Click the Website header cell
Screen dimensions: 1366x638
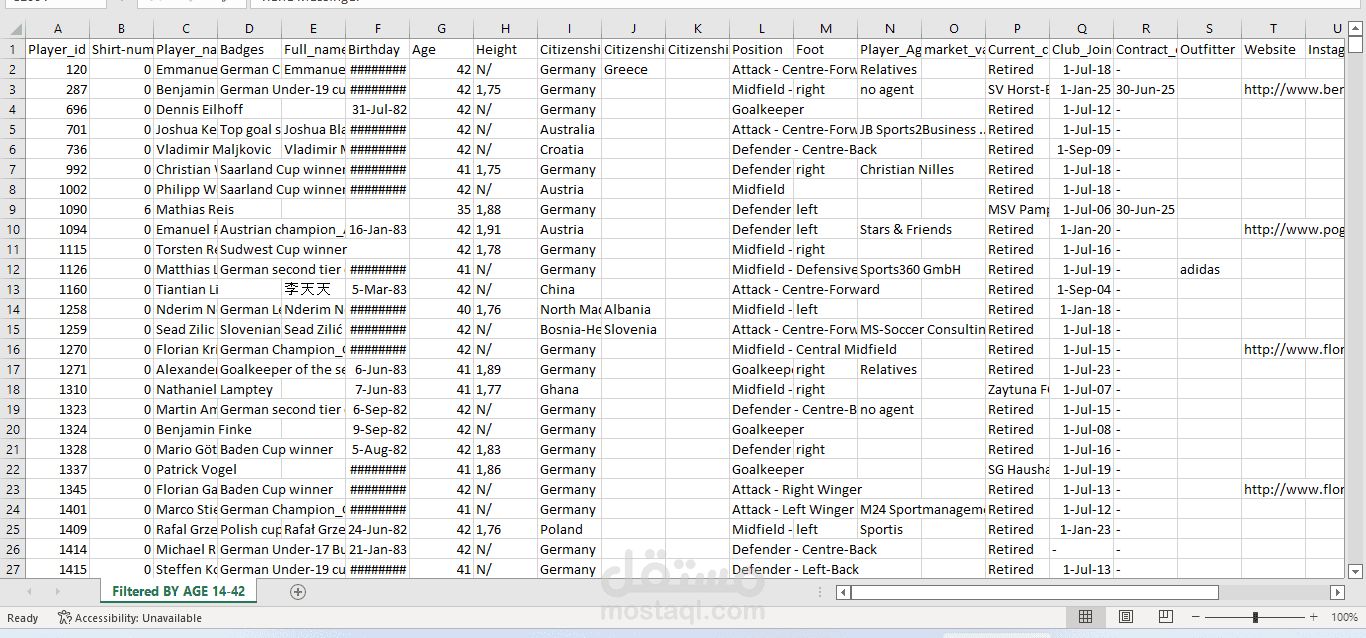(x=1274, y=49)
